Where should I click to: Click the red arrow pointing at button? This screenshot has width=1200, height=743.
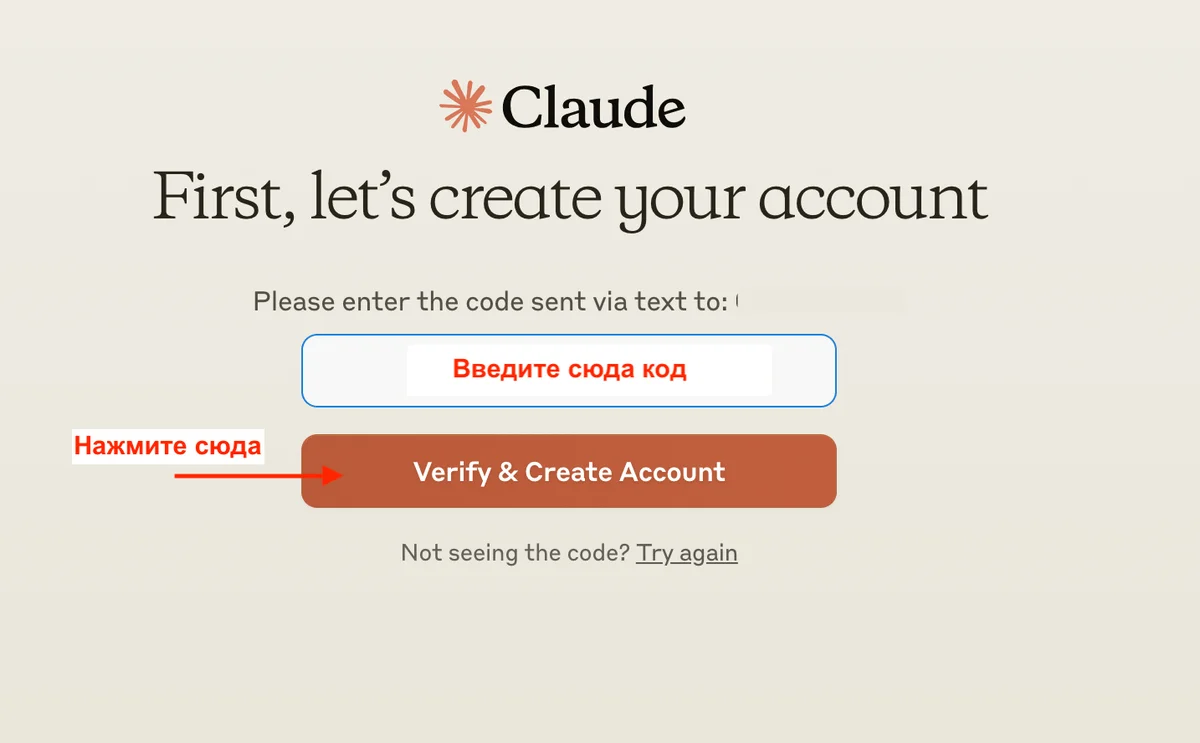(x=258, y=476)
